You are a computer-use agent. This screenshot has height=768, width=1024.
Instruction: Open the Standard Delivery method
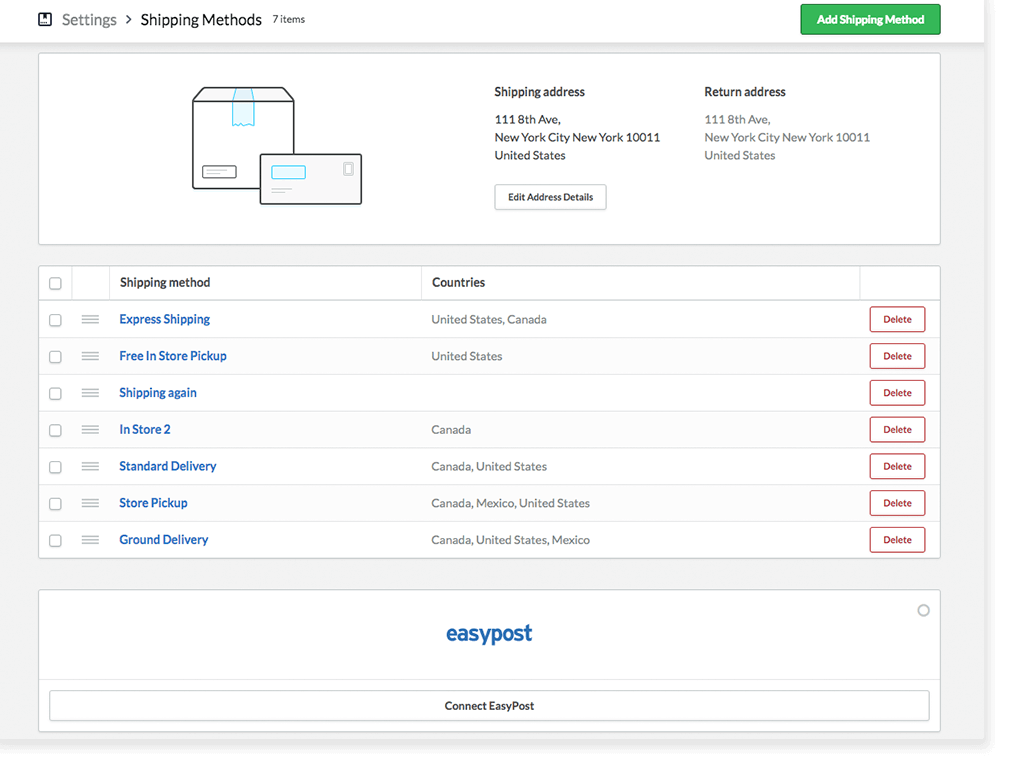click(168, 466)
